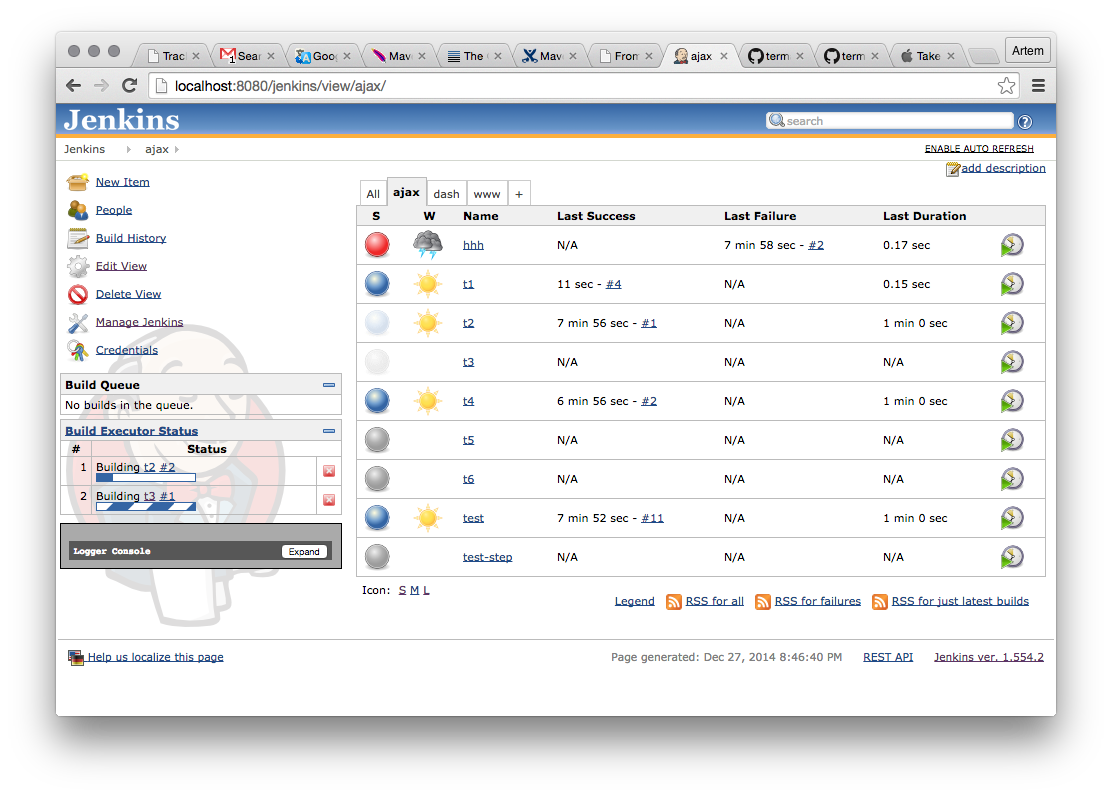The height and width of the screenshot is (796, 1112).
Task: Click the stormy weather icon for hhh
Action: (x=428, y=245)
